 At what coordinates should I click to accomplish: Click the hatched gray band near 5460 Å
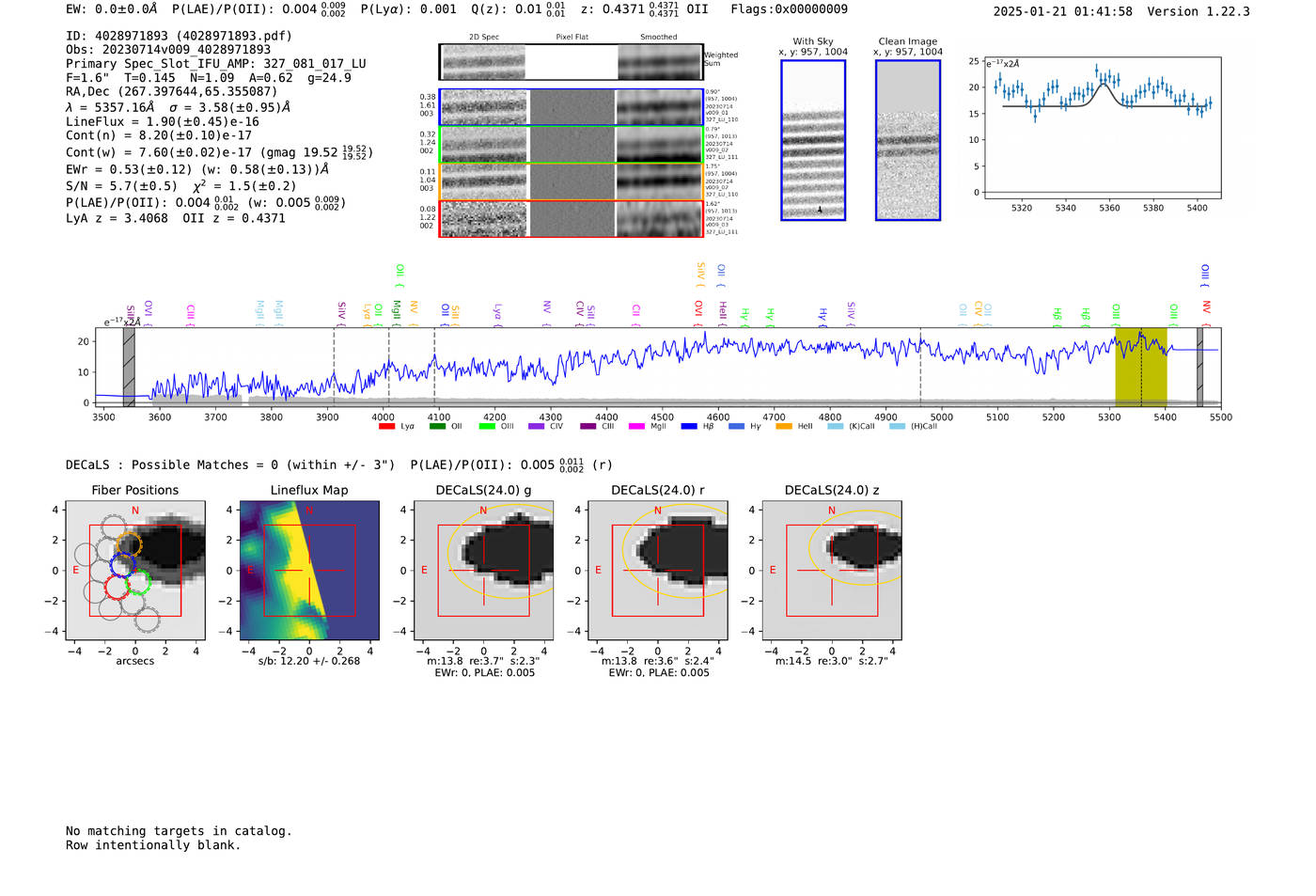point(1199,367)
